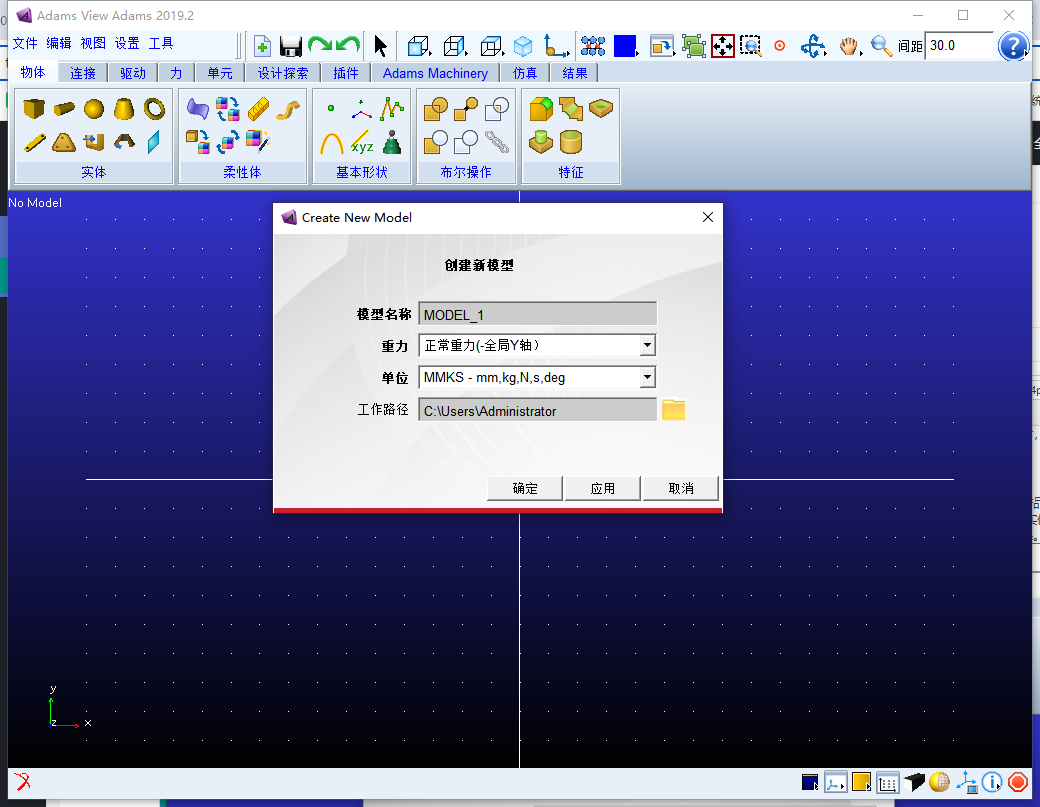Select the Cylinder solid tool
Viewport: 1040px width, 807px height.
coord(64,108)
